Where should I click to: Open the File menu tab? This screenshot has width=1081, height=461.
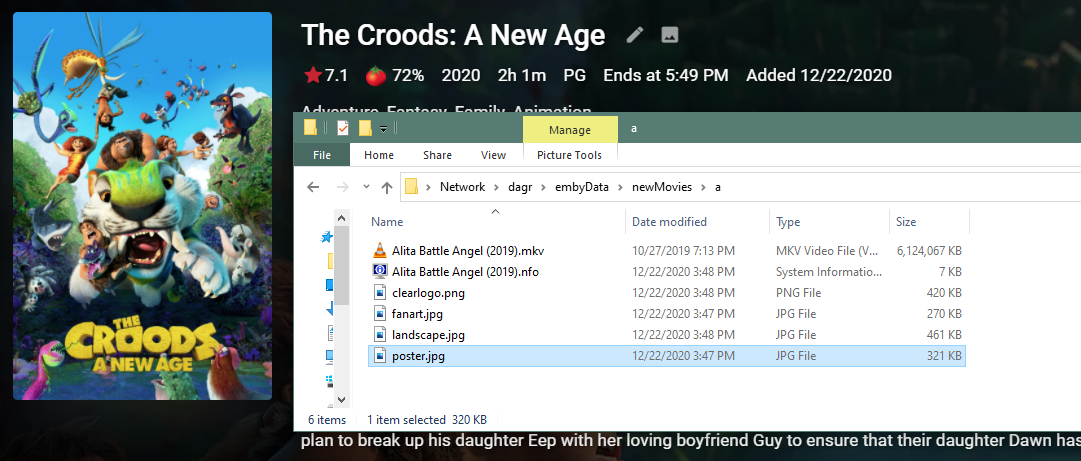(322, 155)
